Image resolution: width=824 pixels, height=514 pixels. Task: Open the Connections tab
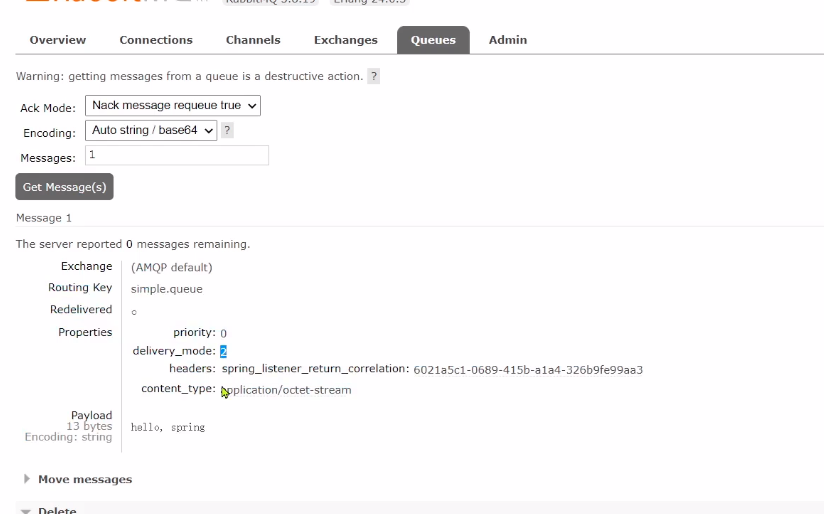[156, 40]
